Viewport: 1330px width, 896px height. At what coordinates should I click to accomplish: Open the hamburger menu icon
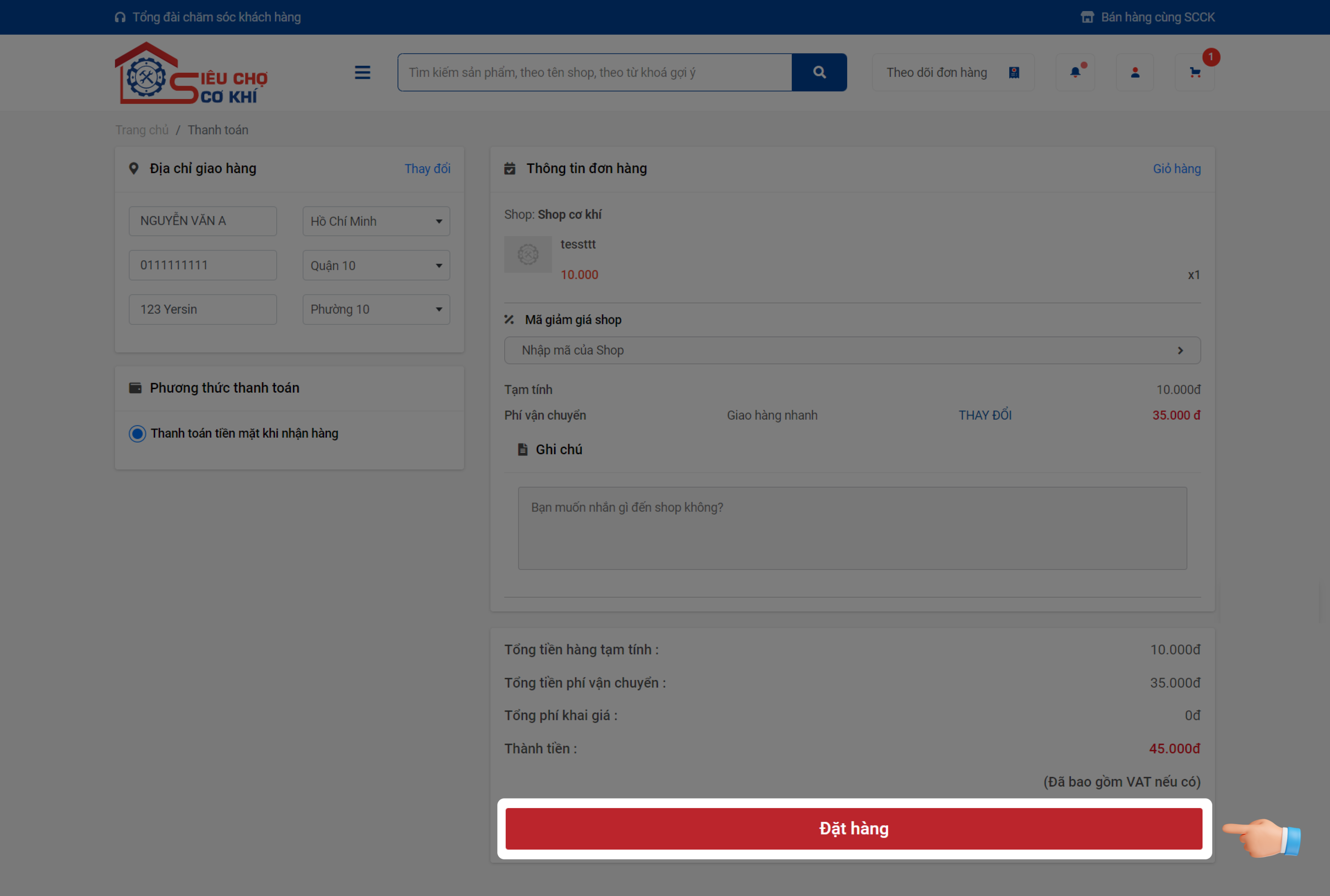[362, 72]
